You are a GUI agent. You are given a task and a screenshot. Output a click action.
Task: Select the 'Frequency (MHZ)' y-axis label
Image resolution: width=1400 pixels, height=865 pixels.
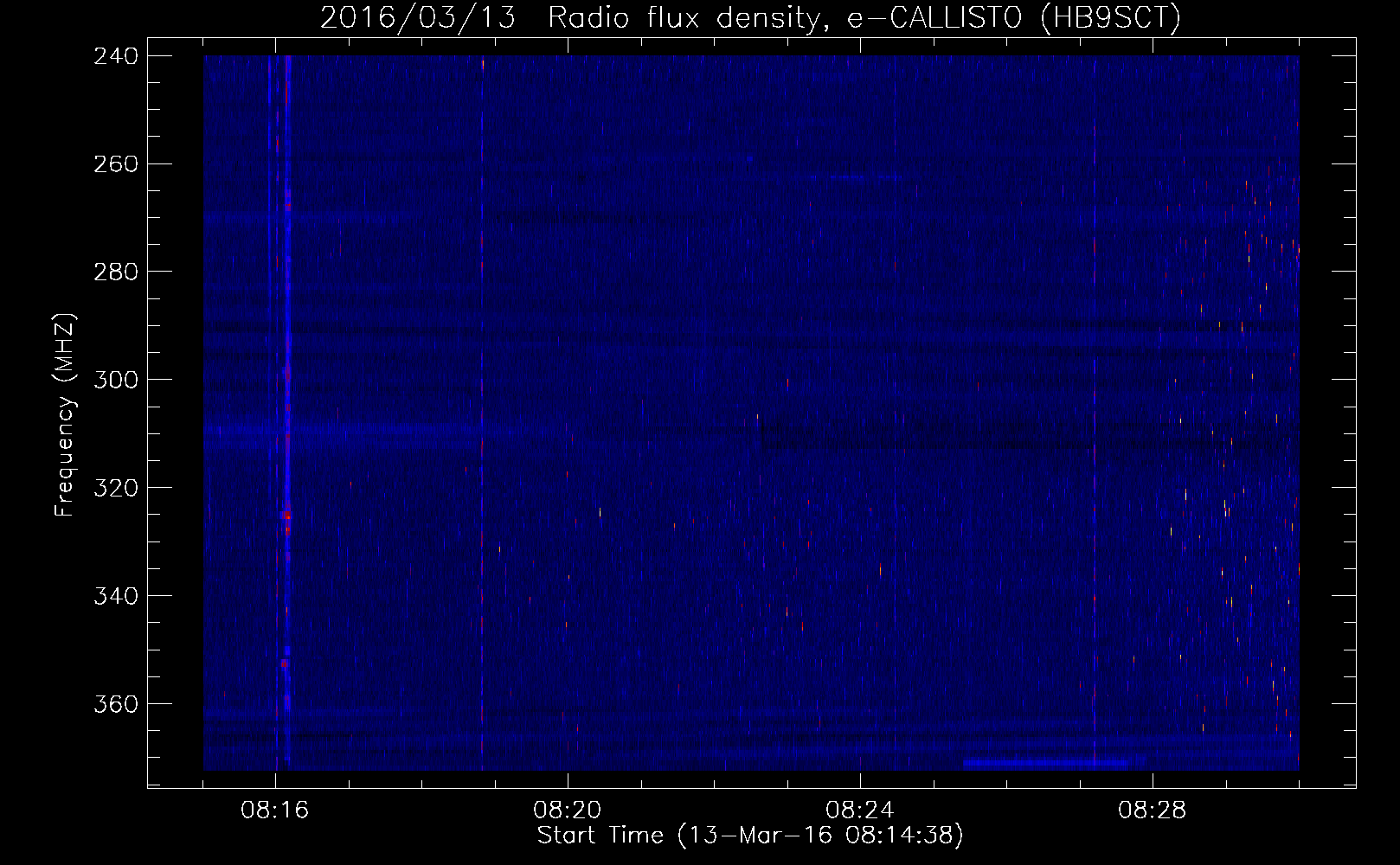point(65,415)
